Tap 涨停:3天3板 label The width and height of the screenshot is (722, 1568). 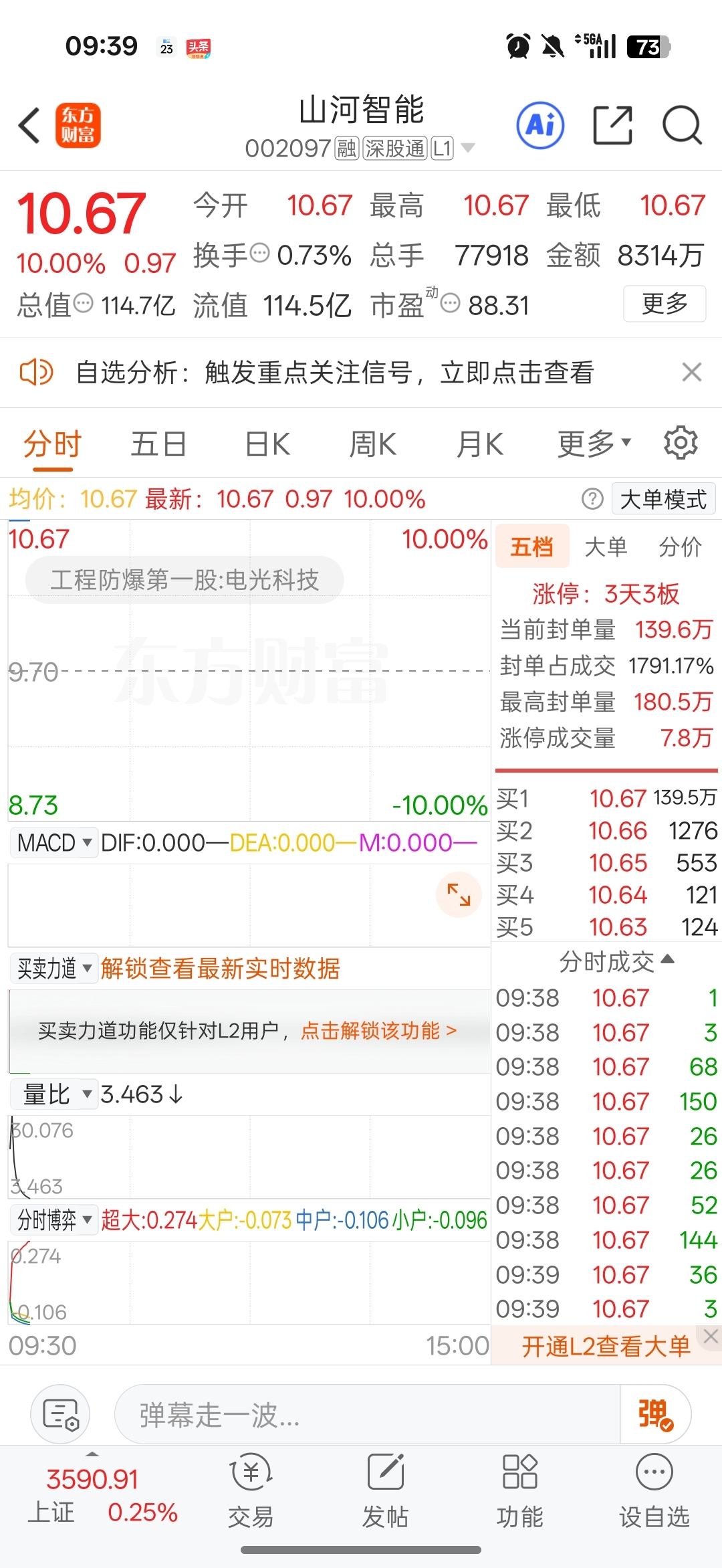click(606, 593)
